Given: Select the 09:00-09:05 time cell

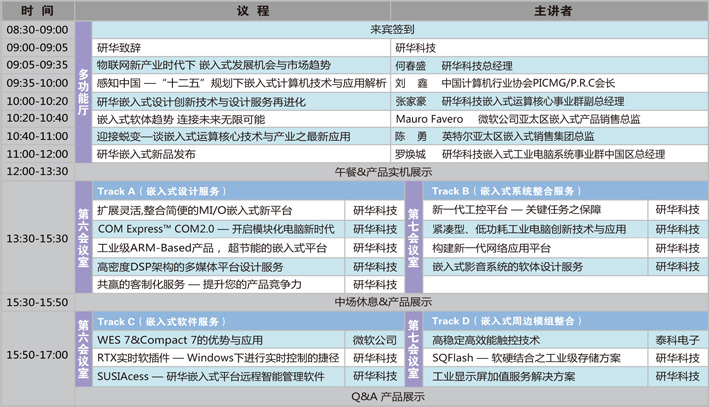Looking at the screenshot, I should (38, 48).
